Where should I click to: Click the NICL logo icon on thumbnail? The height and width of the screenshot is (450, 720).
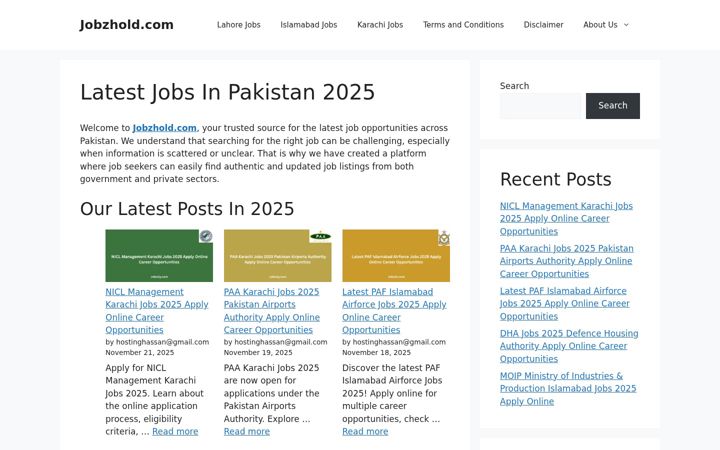point(206,236)
